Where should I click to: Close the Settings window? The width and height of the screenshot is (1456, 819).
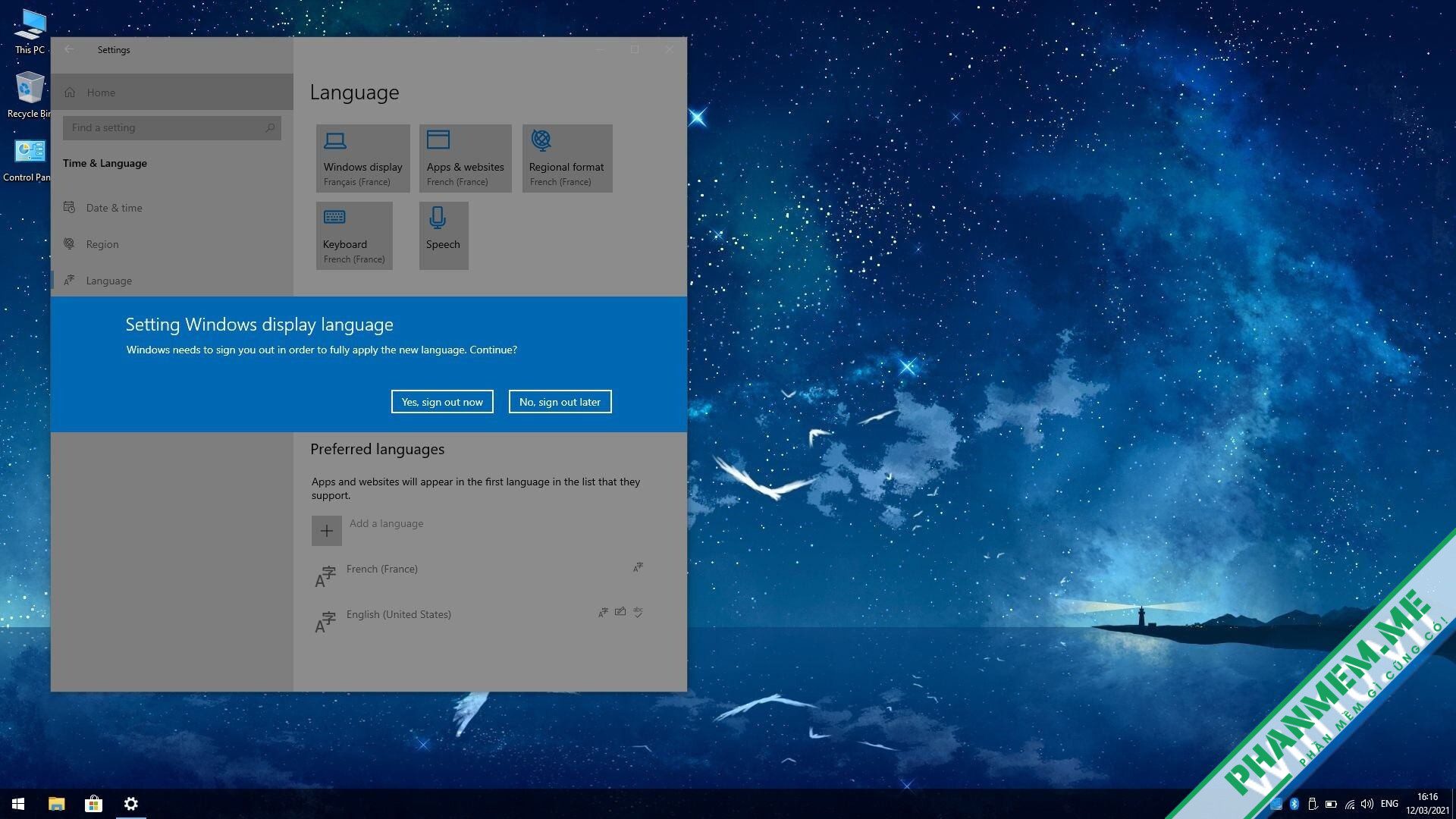coord(670,49)
